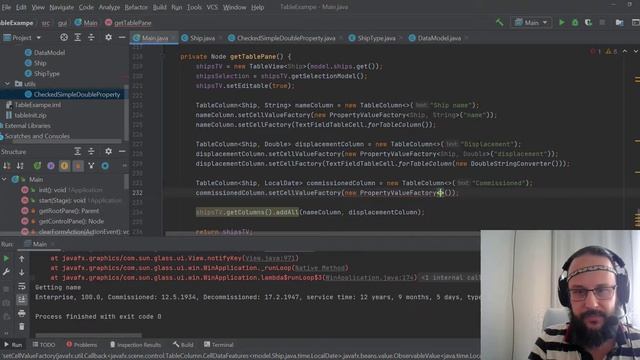
Task: Select getRootPane() method in Structure
Action: click(69, 211)
